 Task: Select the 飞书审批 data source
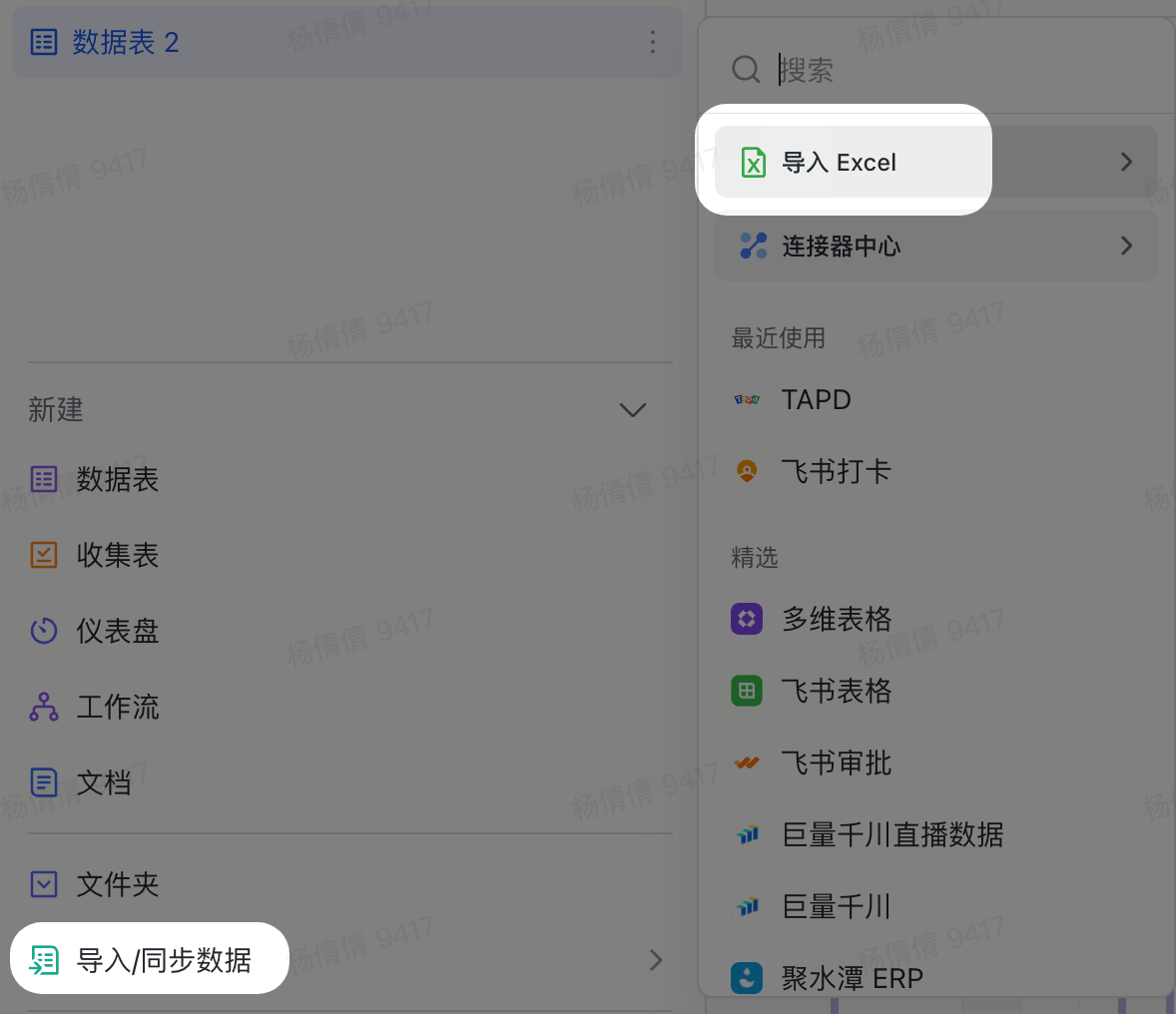836,762
